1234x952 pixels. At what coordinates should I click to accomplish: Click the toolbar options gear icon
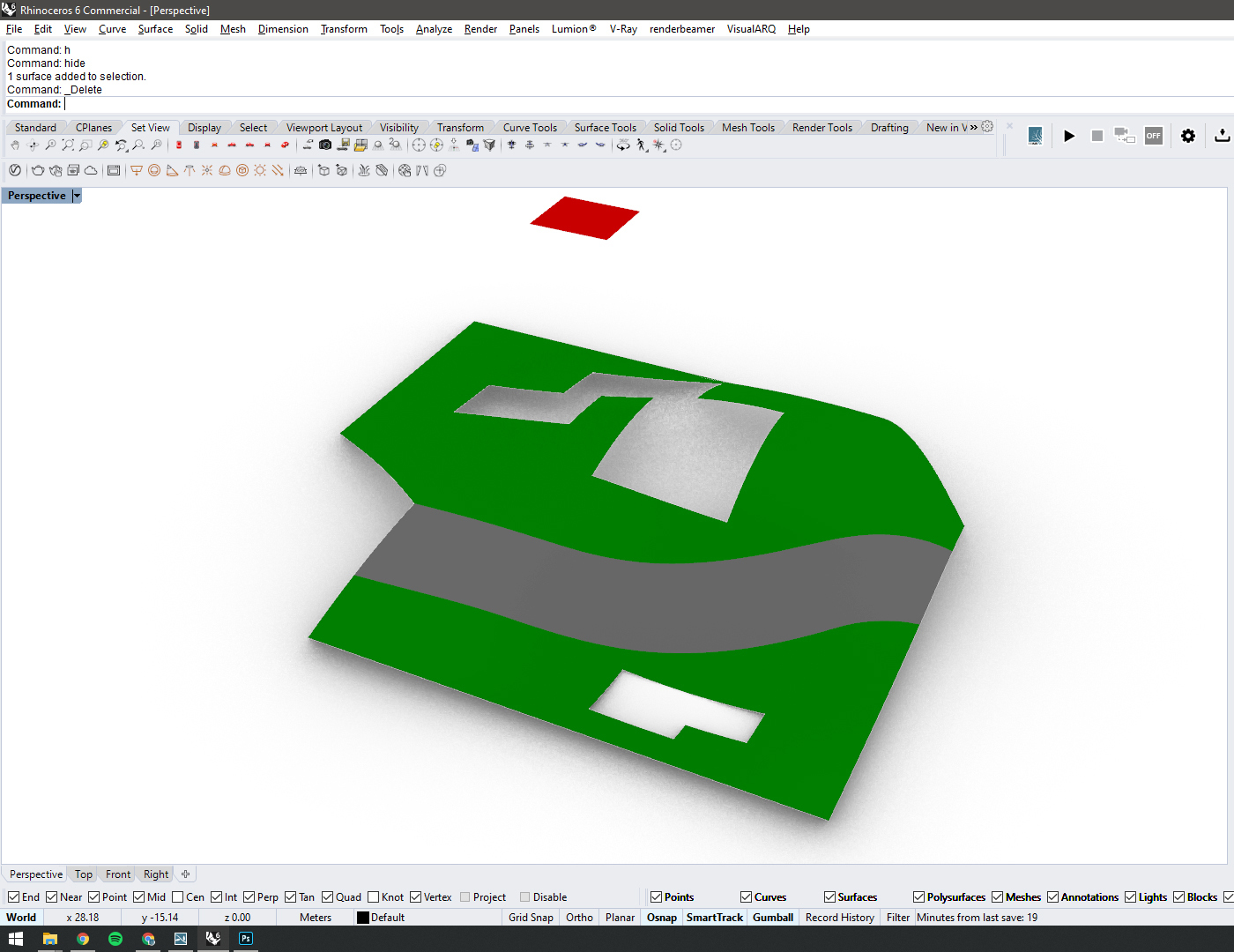[x=987, y=127]
